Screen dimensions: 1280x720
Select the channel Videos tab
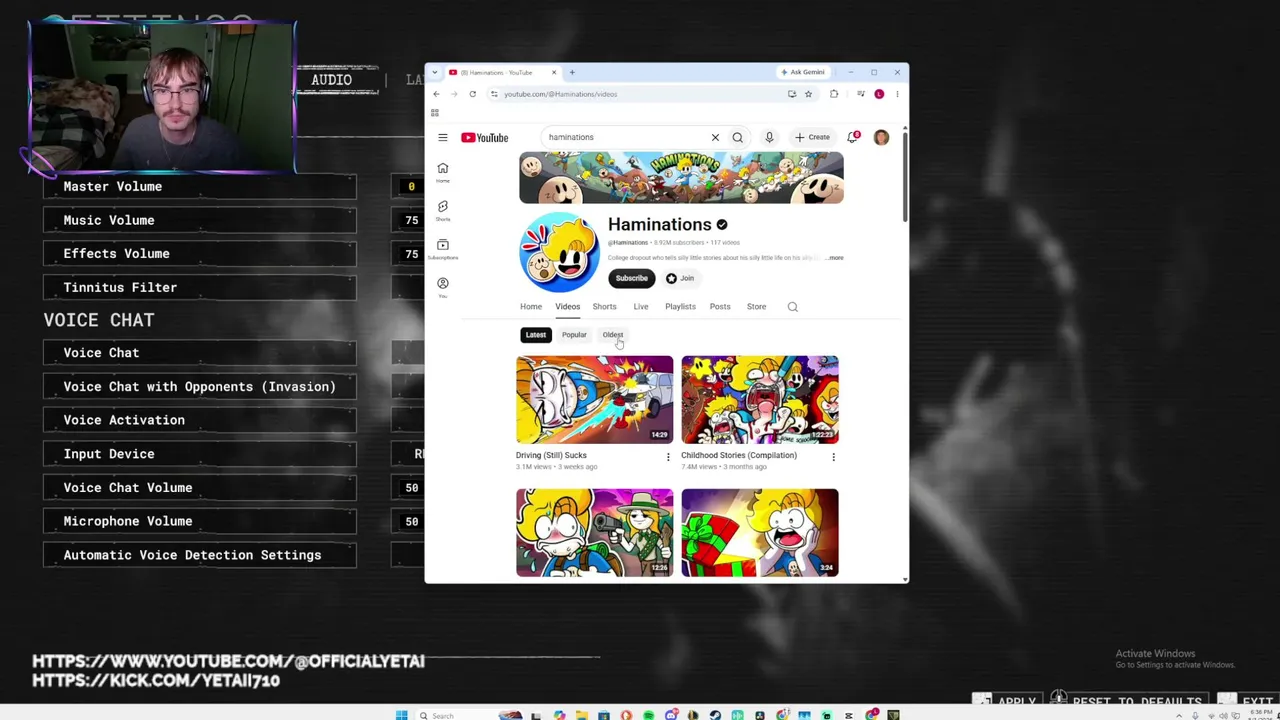pyautogui.click(x=567, y=307)
